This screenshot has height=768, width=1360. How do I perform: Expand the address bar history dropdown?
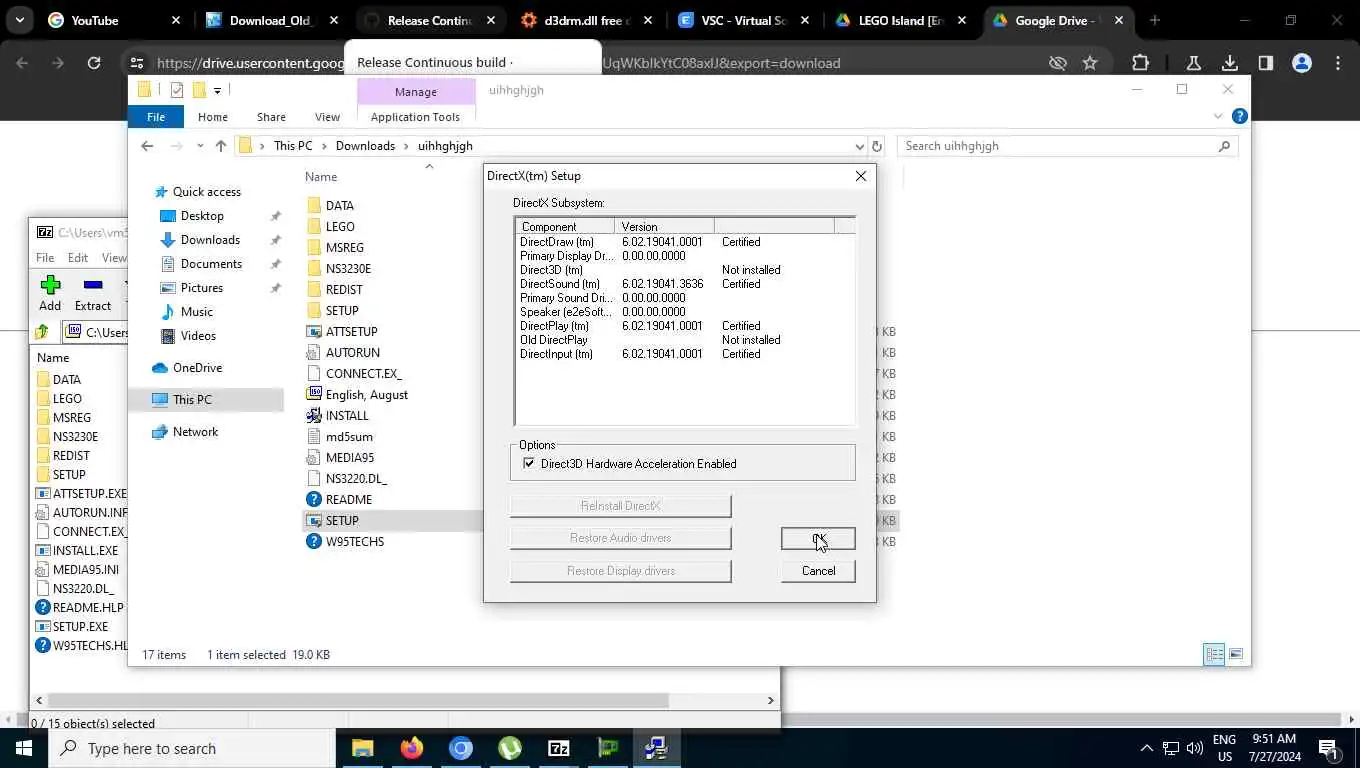pyautogui.click(x=859, y=146)
